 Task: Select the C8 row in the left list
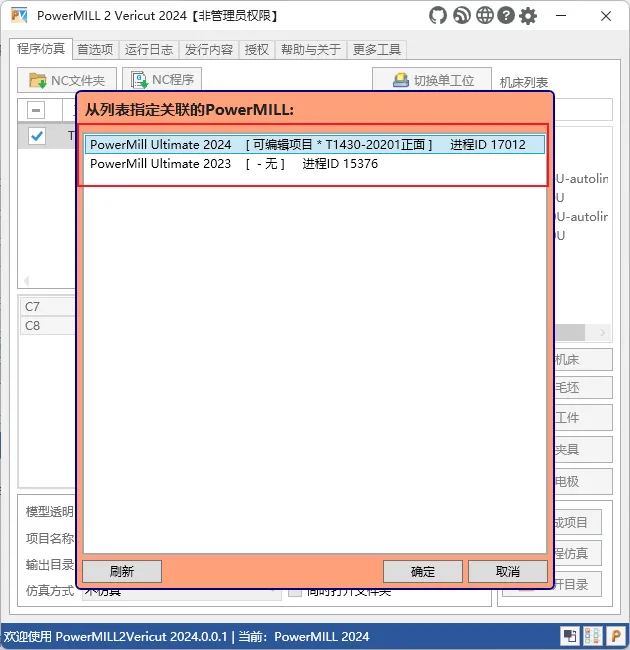(48, 326)
